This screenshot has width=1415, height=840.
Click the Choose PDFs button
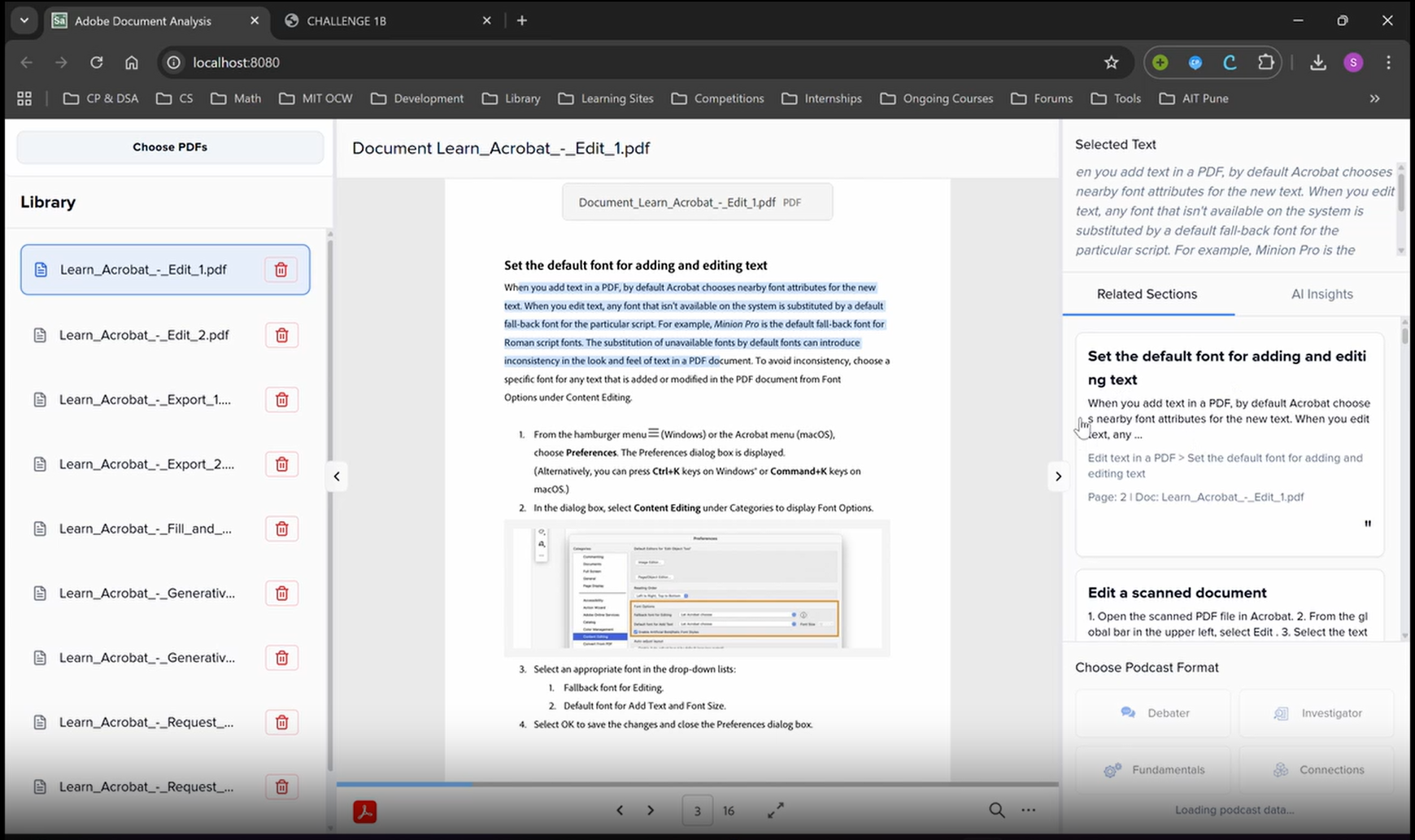click(x=170, y=147)
